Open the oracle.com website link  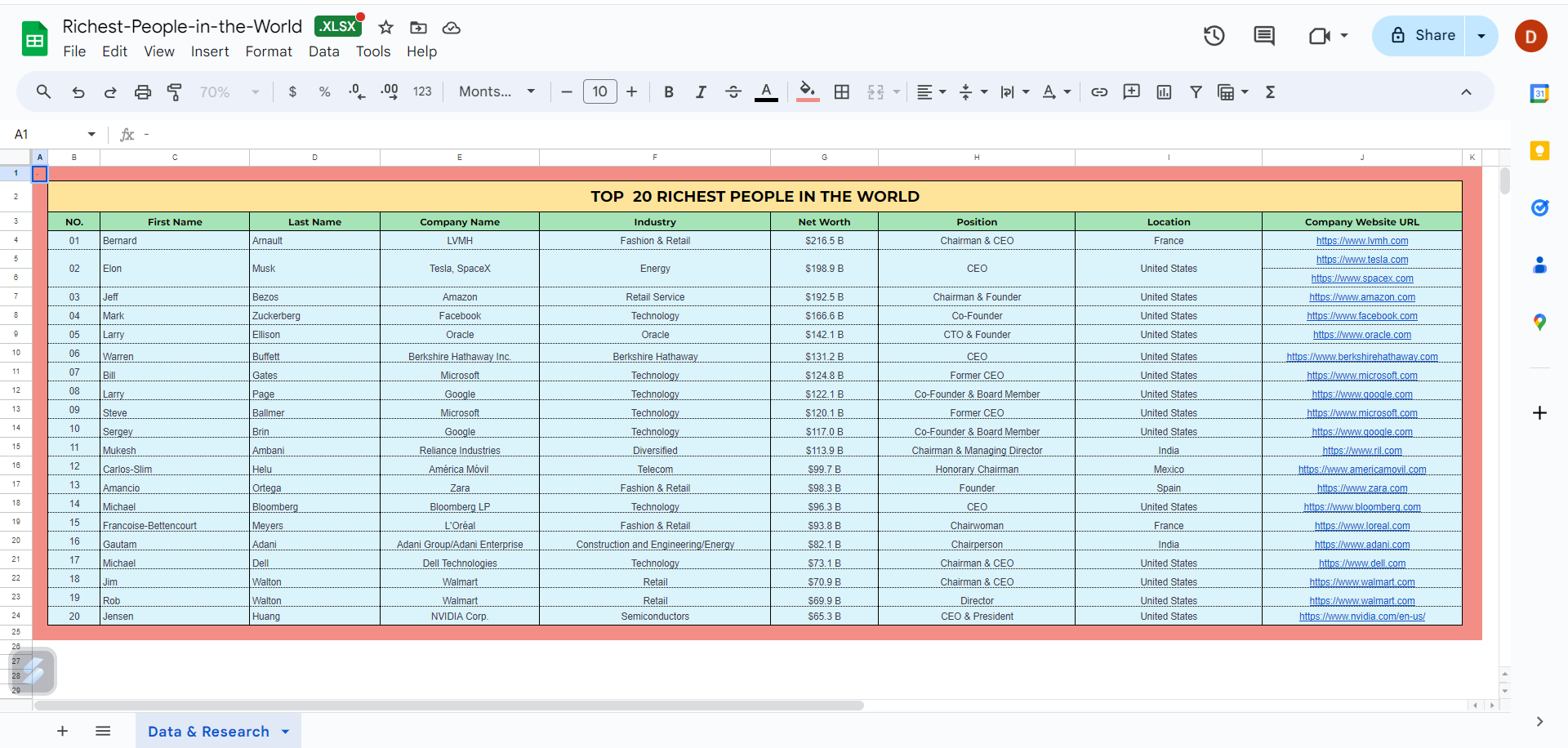(x=1362, y=335)
